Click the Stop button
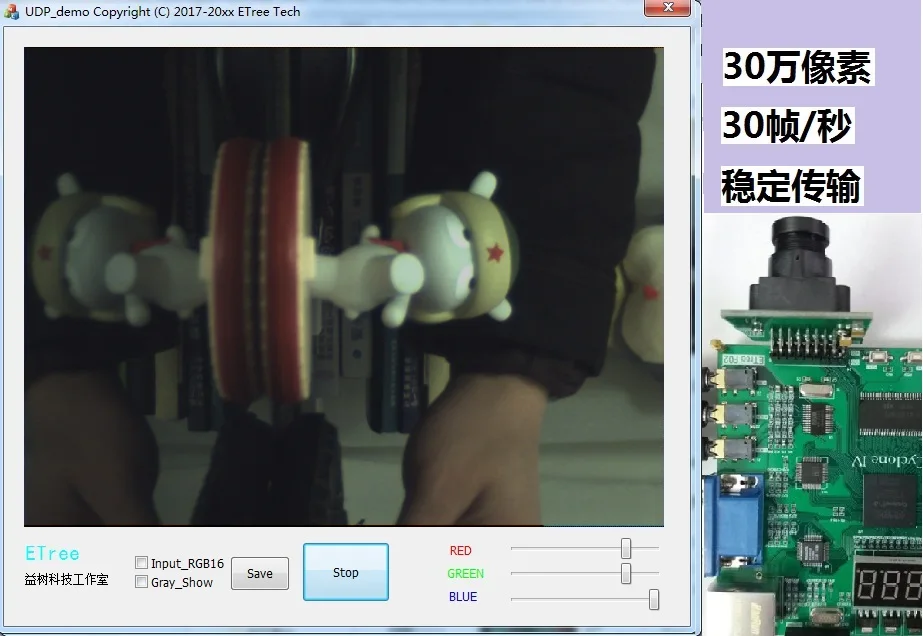Screen dimensions: 923x636 tap(346, 572)
